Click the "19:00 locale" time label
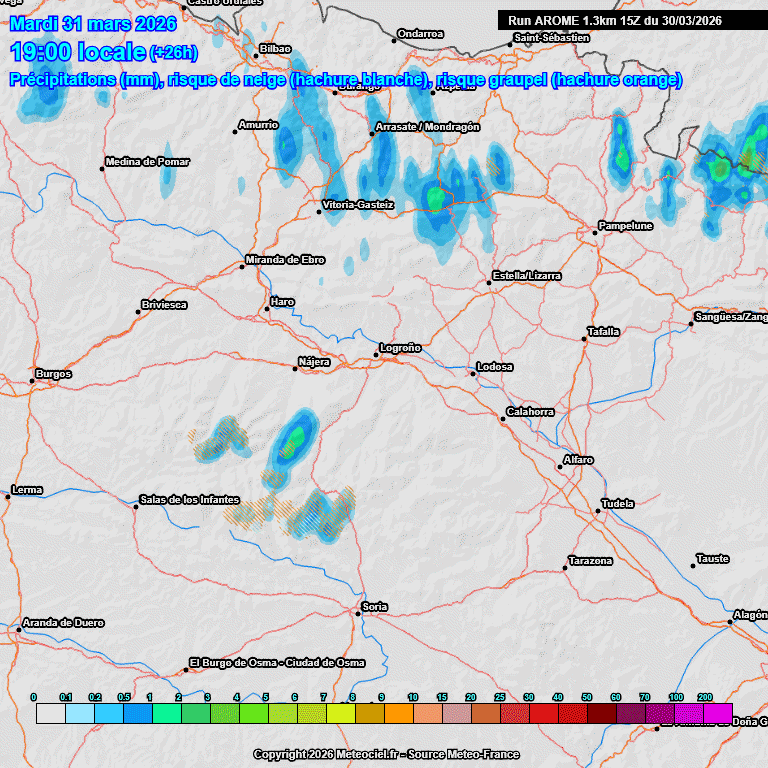The width and height of the screenshot is (768, 768). 78,52
